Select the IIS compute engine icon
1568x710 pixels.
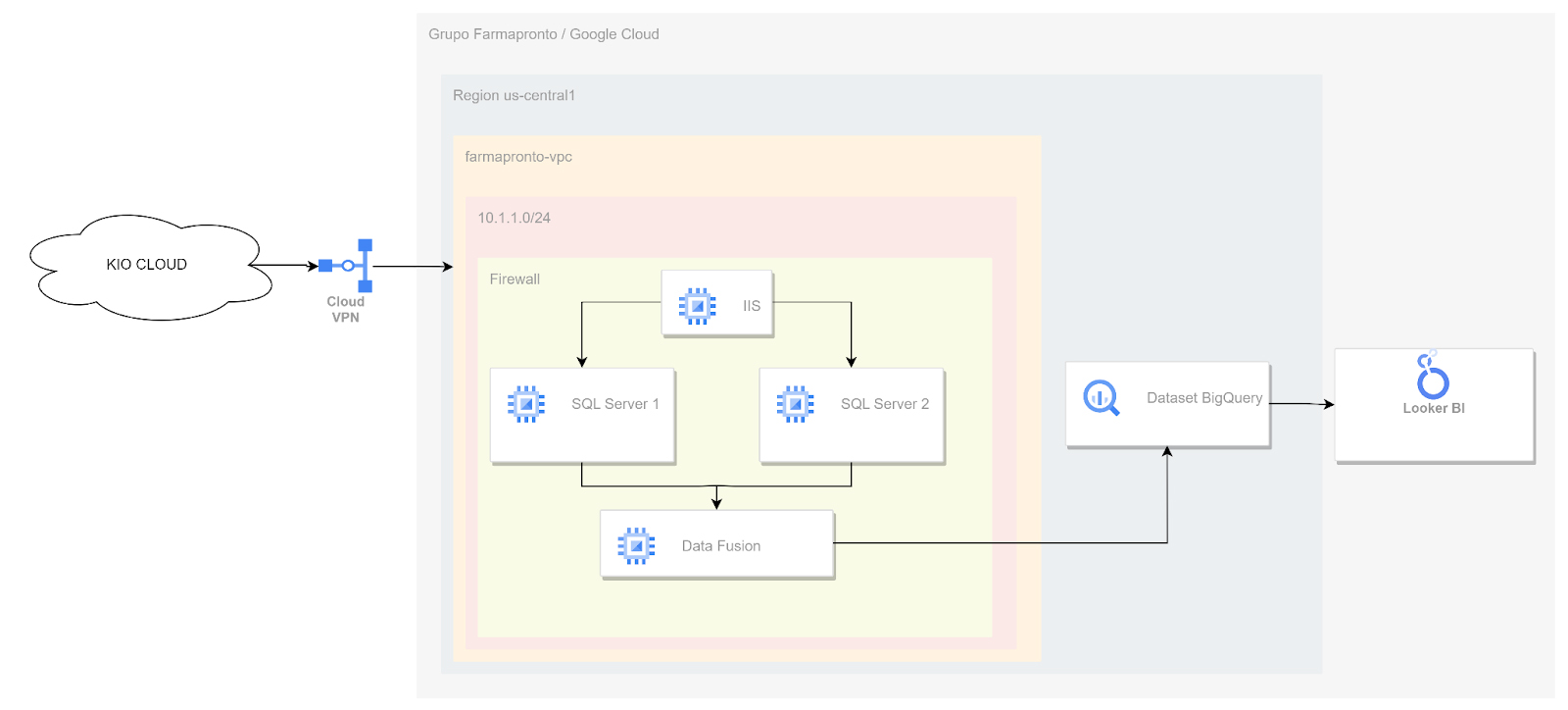tap(697, 306)
